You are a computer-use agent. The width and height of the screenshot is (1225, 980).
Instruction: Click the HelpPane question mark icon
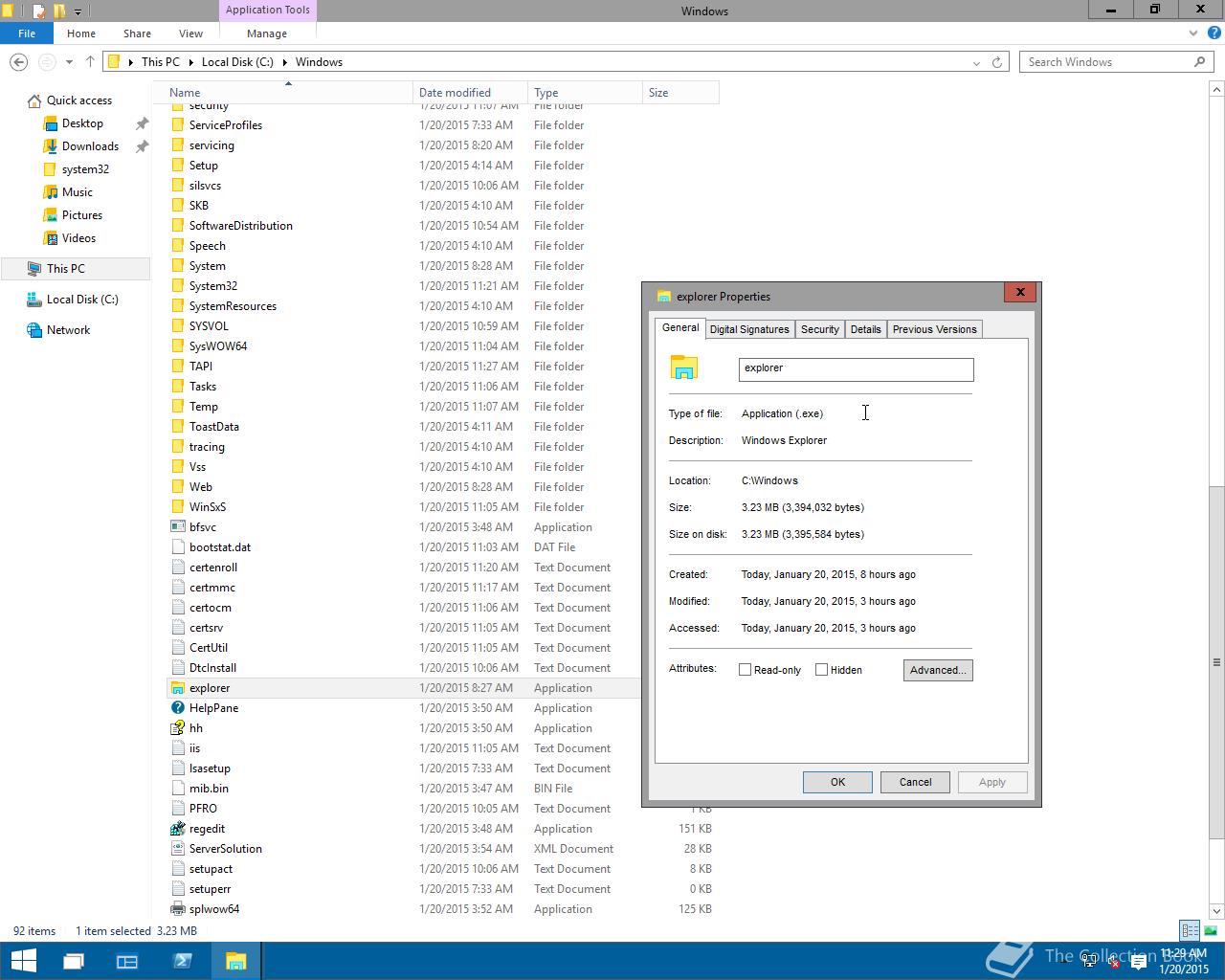pyautogui.click(x=178, y=708)
